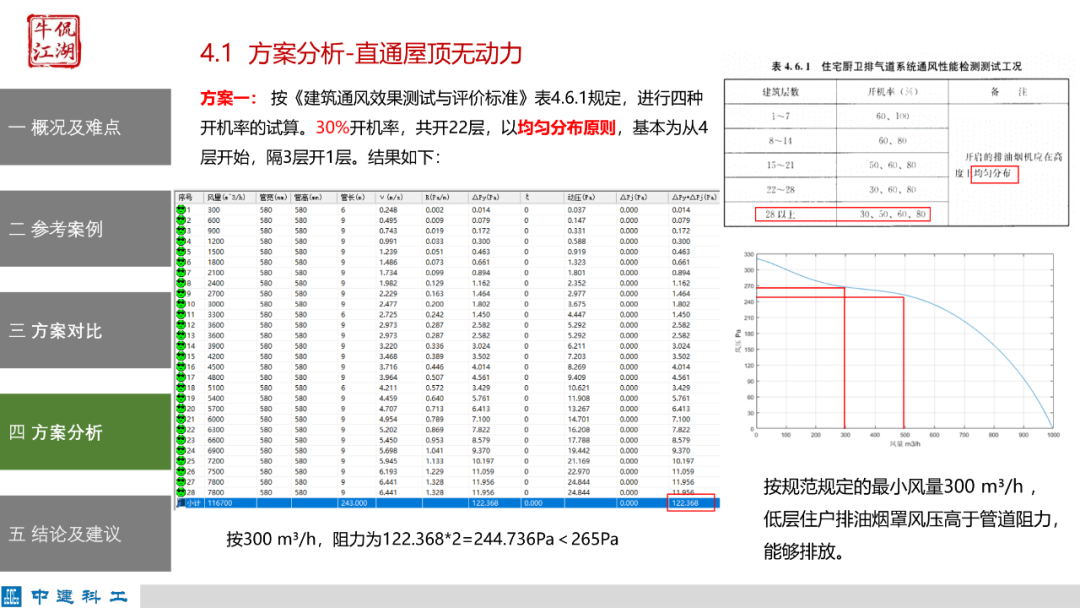Click the green face icon of row 1
The width and height of the screenshot is (1080, 608).
(x=181, y=210)
